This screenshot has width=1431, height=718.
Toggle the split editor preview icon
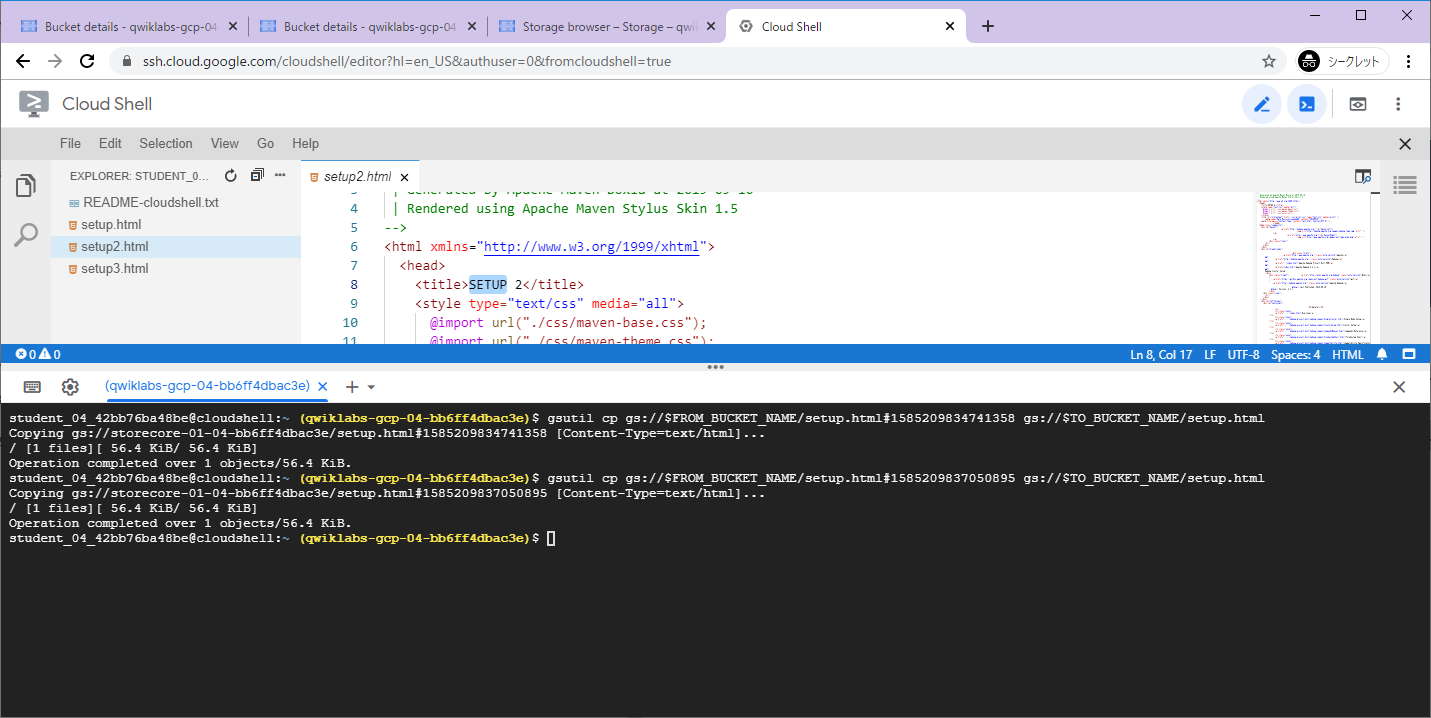pyautogui.click(x=1362, y=176)
